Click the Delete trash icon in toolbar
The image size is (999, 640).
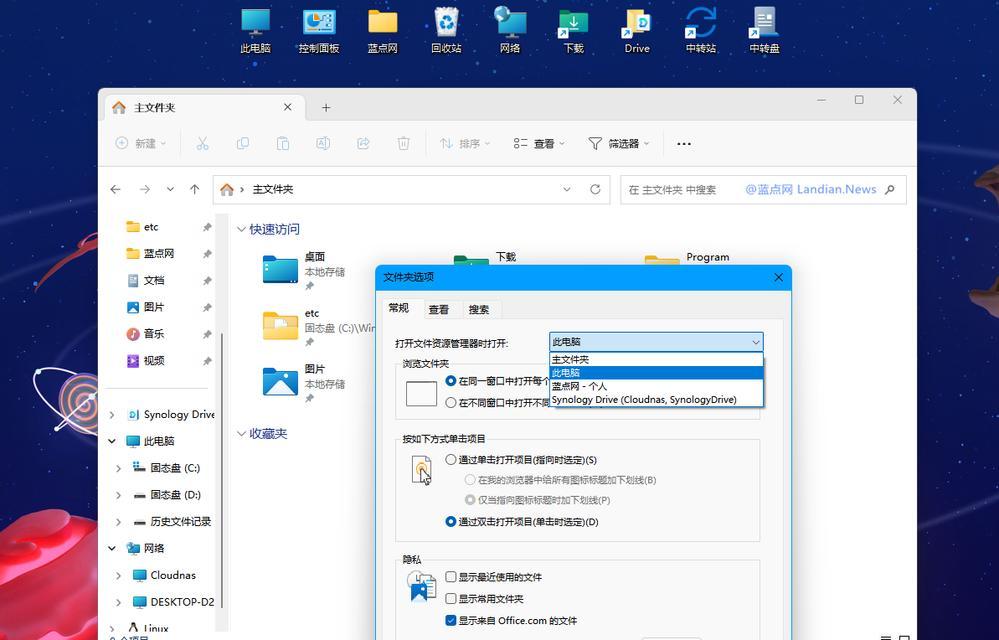click(x=403, y=143)
